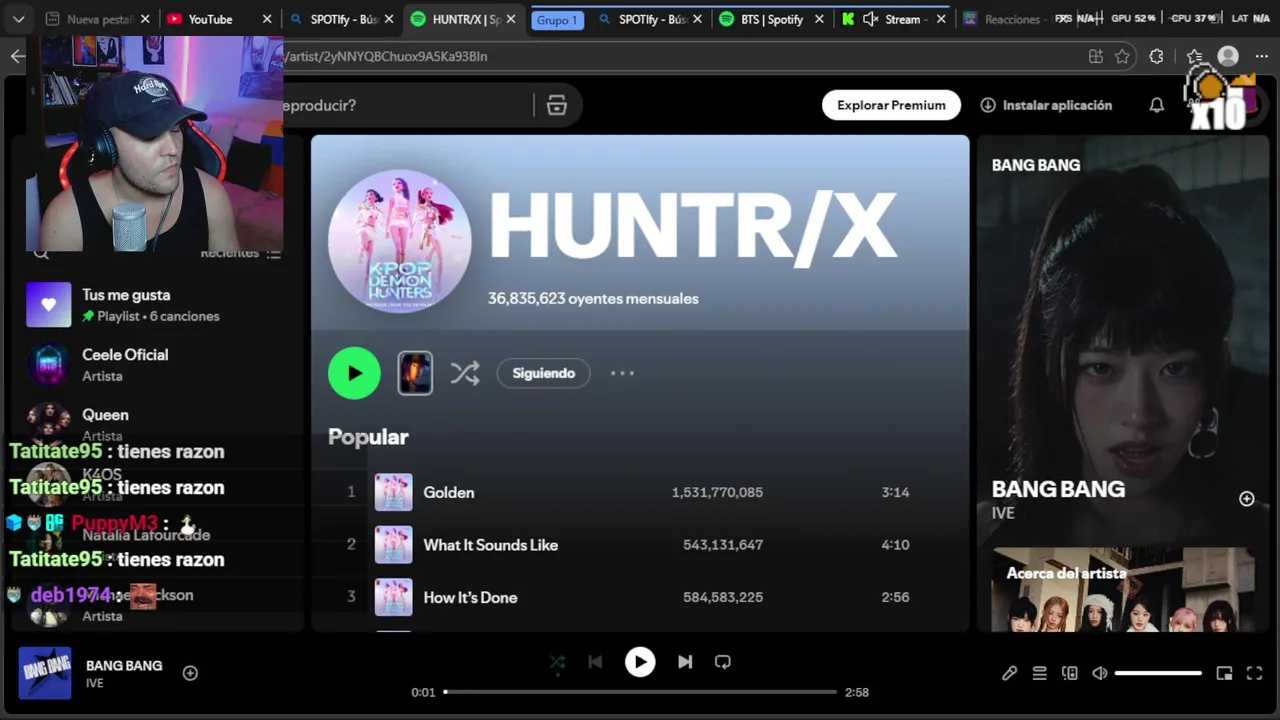Screen dimensions: 1280x720
Task: Toggle shuffle on the HUNTR/X artist page
Action: click(x=465, y=373)
